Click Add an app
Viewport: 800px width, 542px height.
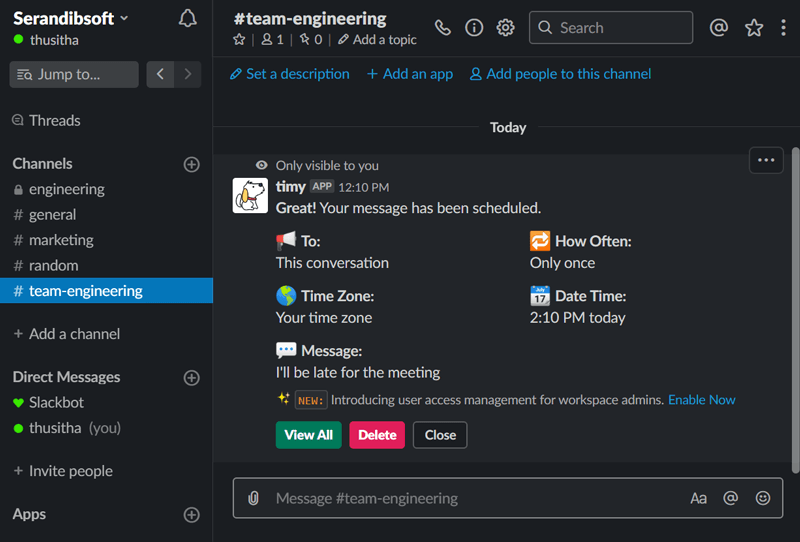click(x=410, y=74)
